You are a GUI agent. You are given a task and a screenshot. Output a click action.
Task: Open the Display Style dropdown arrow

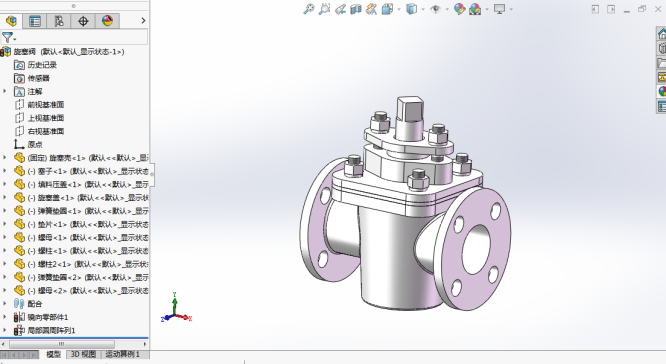click(423, 9)
